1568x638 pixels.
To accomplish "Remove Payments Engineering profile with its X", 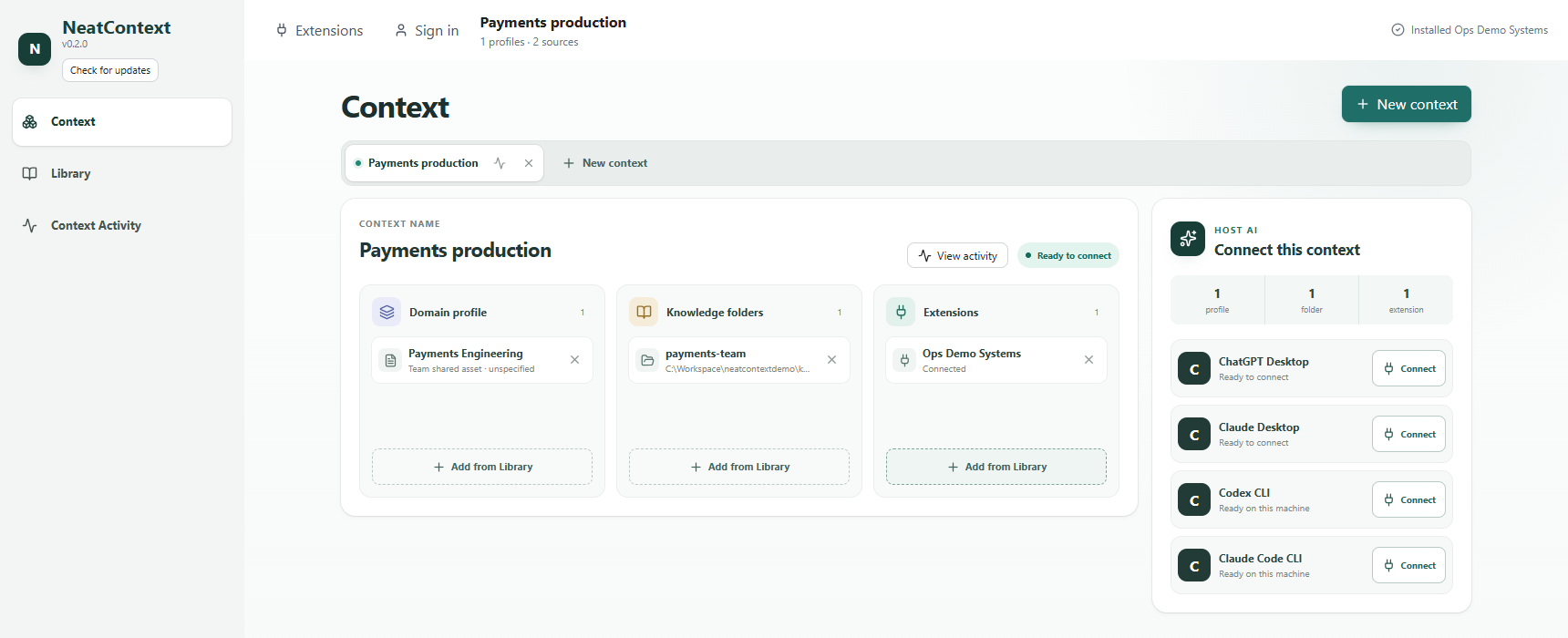I will click(x=574, y=360).
